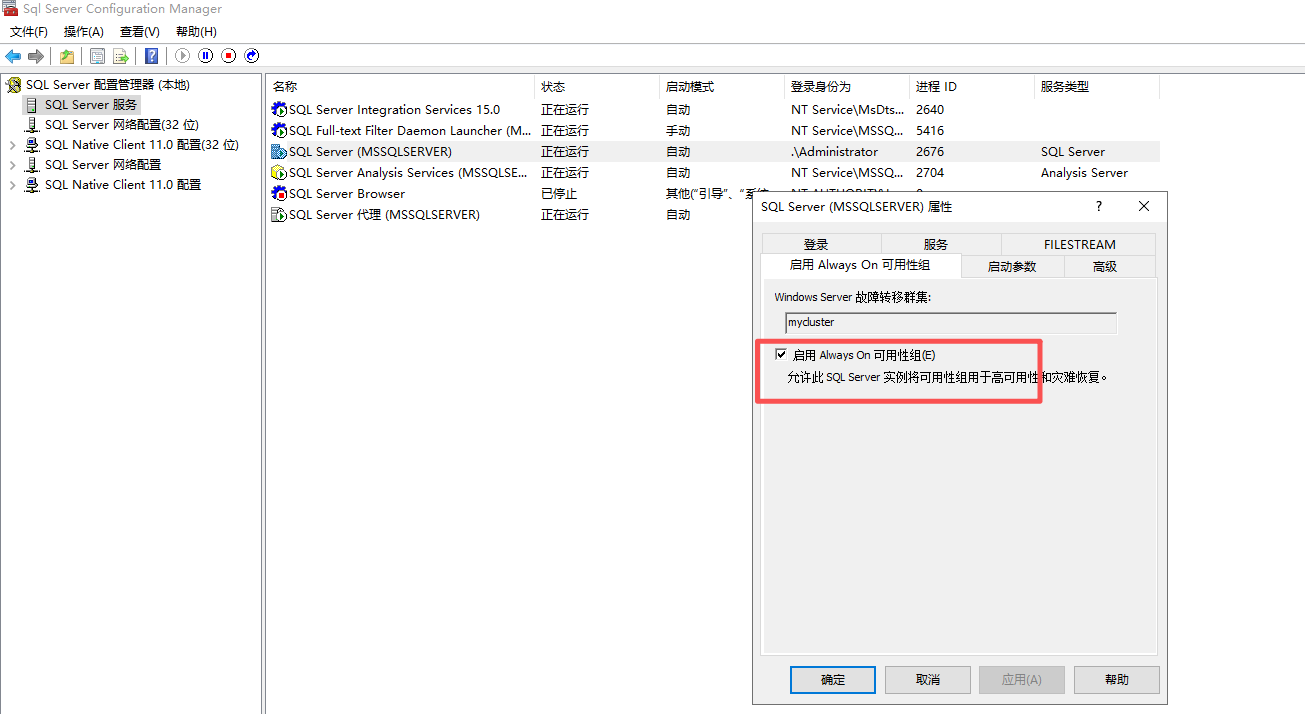
Task: Click the Back arrow toolbar icon
Action: pos(13,56)
